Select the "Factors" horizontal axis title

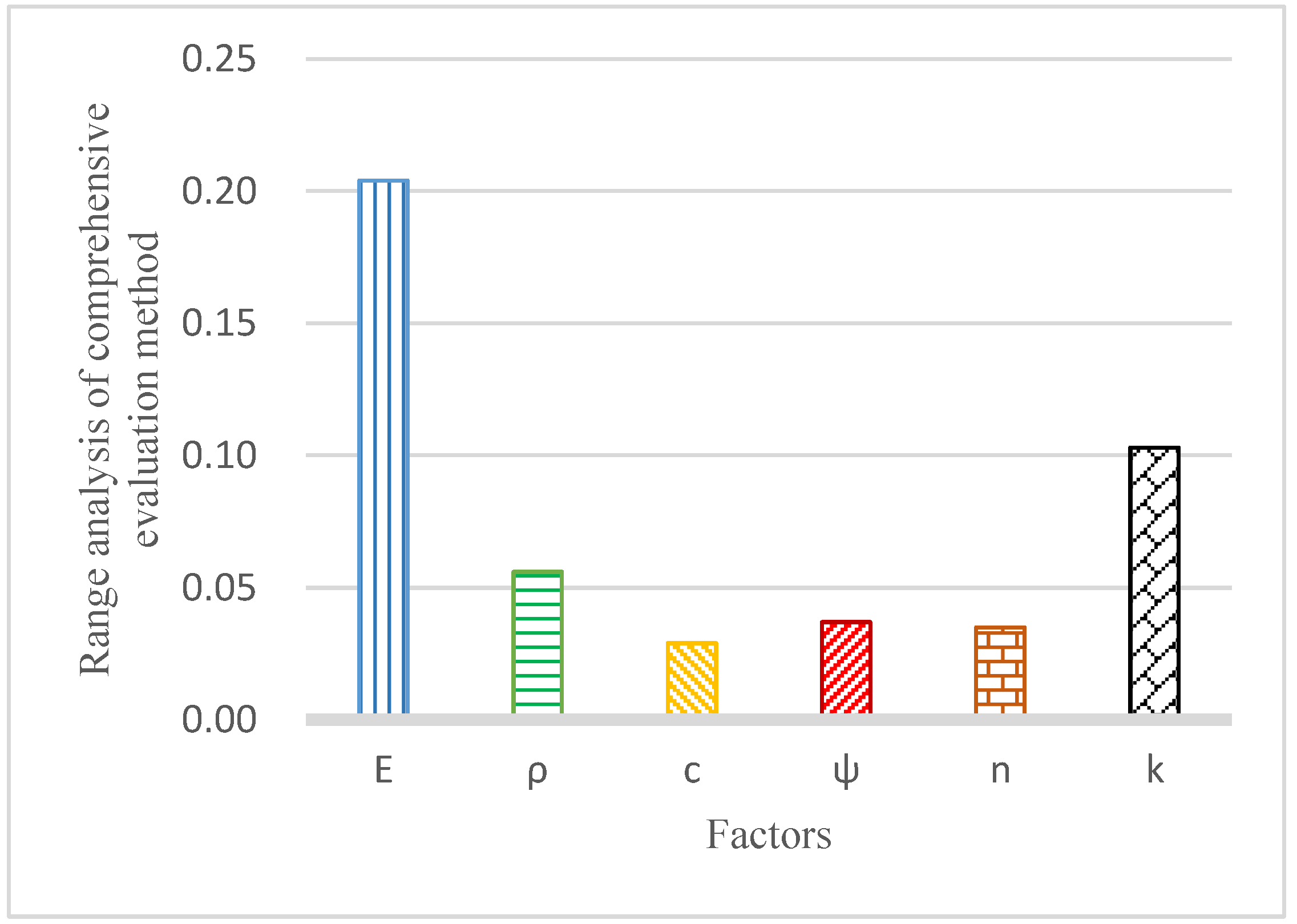point(769,836)
